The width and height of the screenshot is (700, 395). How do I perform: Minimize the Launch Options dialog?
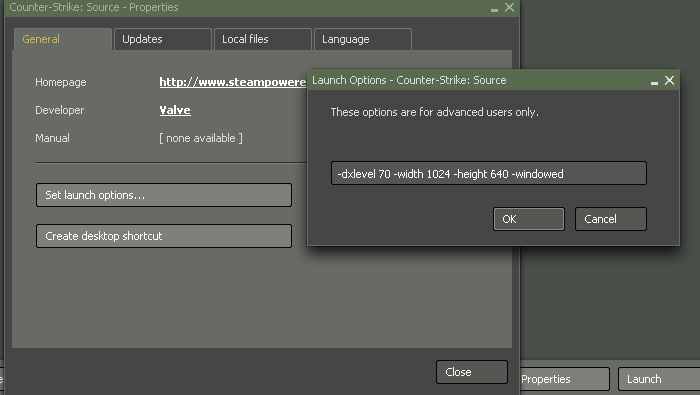click(x=654, y=83)
